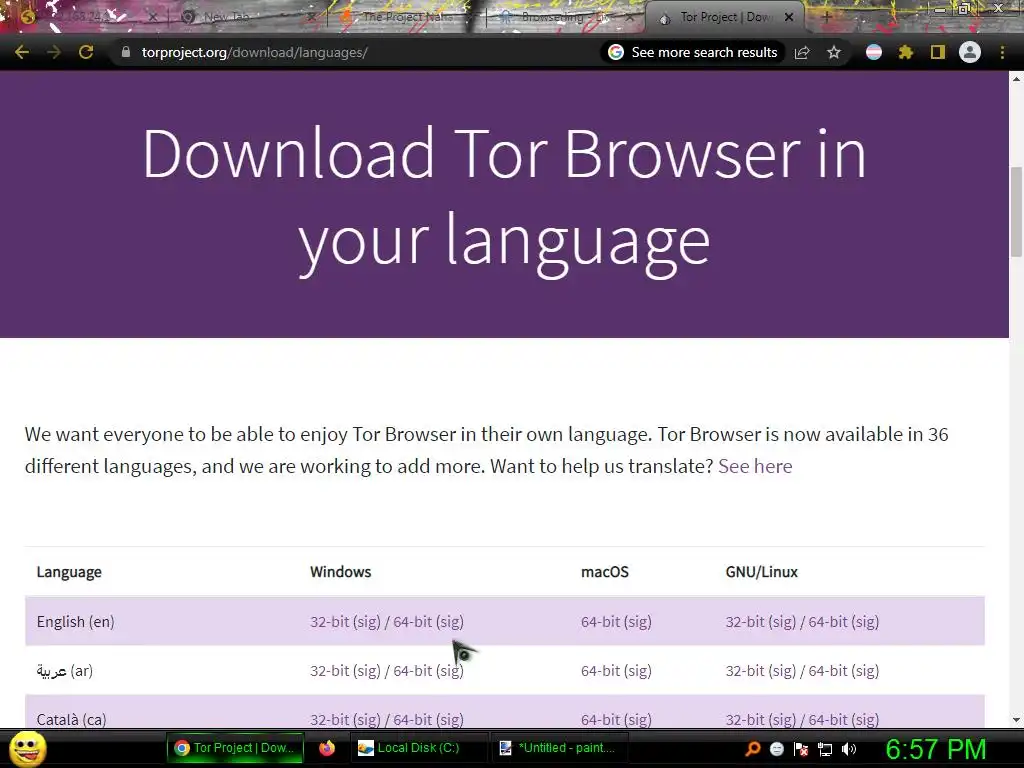
Task: Get Arabic GNU/Linux 32-bit sig file
Action: click(782, 671)
